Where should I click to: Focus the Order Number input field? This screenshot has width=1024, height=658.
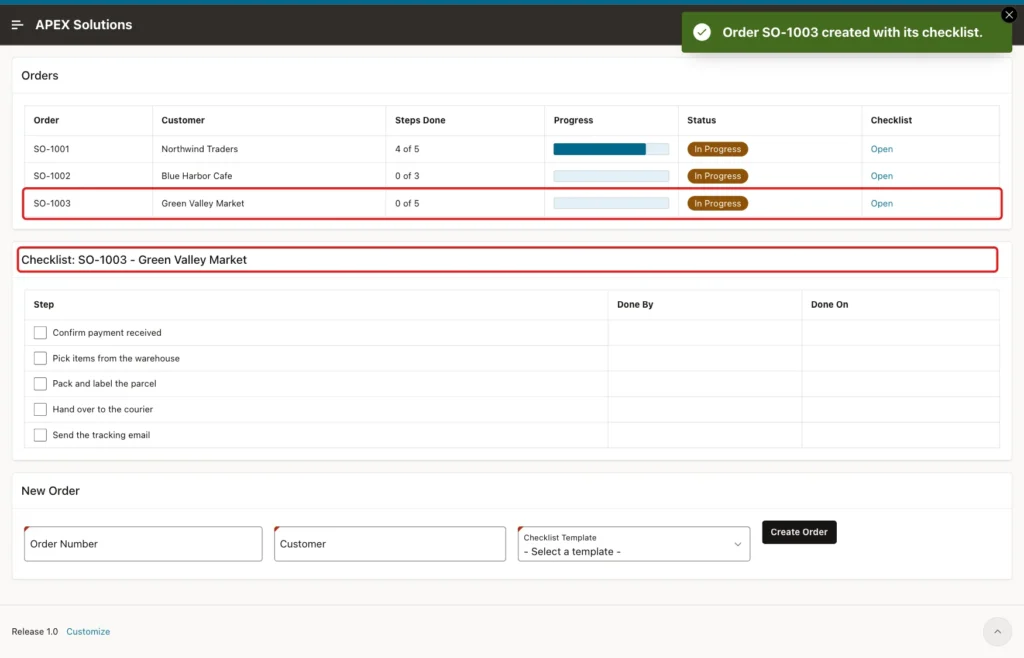pyautogui.click(x=143, y=544)
